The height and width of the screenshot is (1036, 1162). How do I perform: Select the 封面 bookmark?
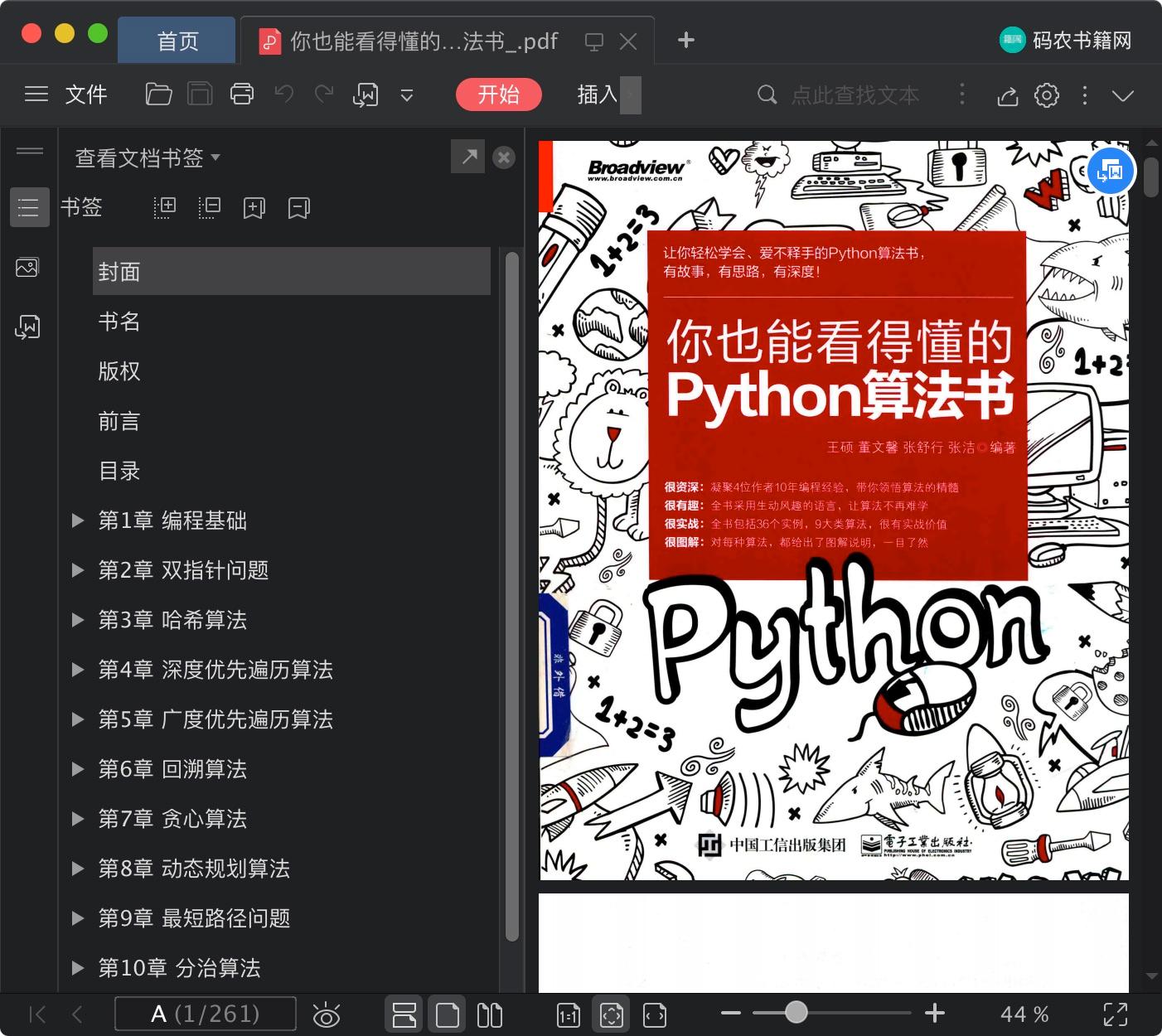[292, 271]
